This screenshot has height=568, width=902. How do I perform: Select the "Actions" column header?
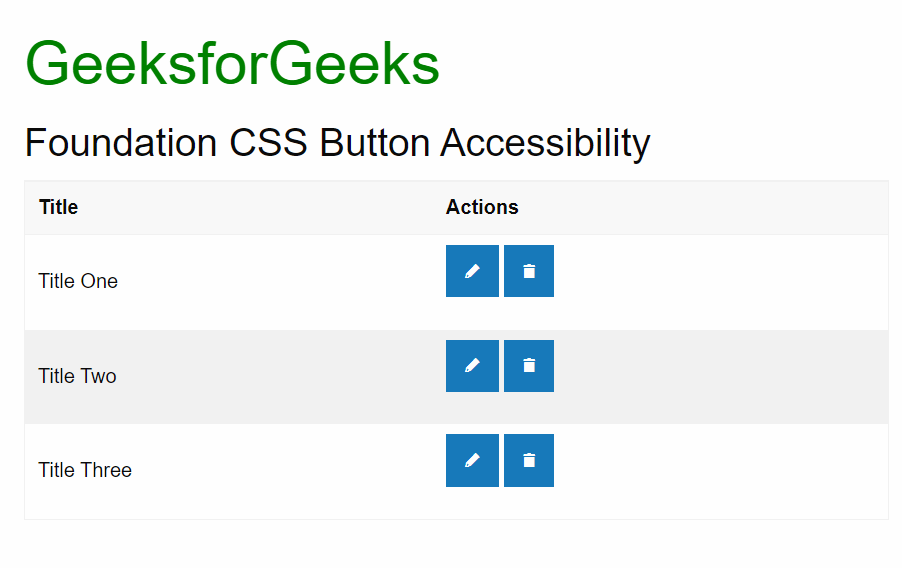point(482,207)
